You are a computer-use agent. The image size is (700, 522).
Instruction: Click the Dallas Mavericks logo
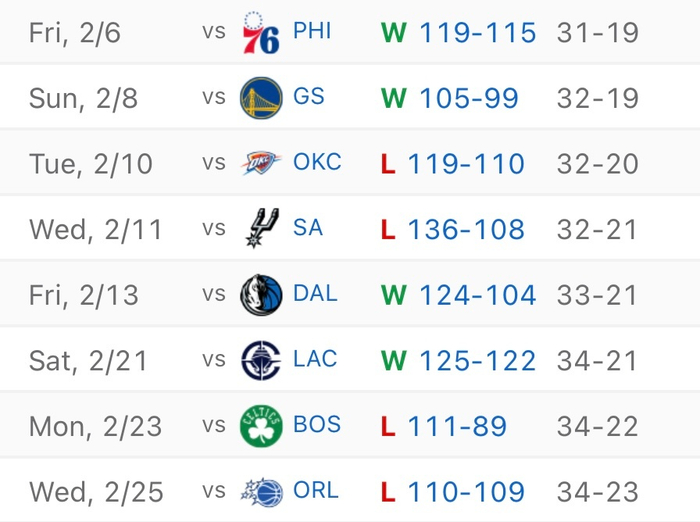[x=261, y=295]
